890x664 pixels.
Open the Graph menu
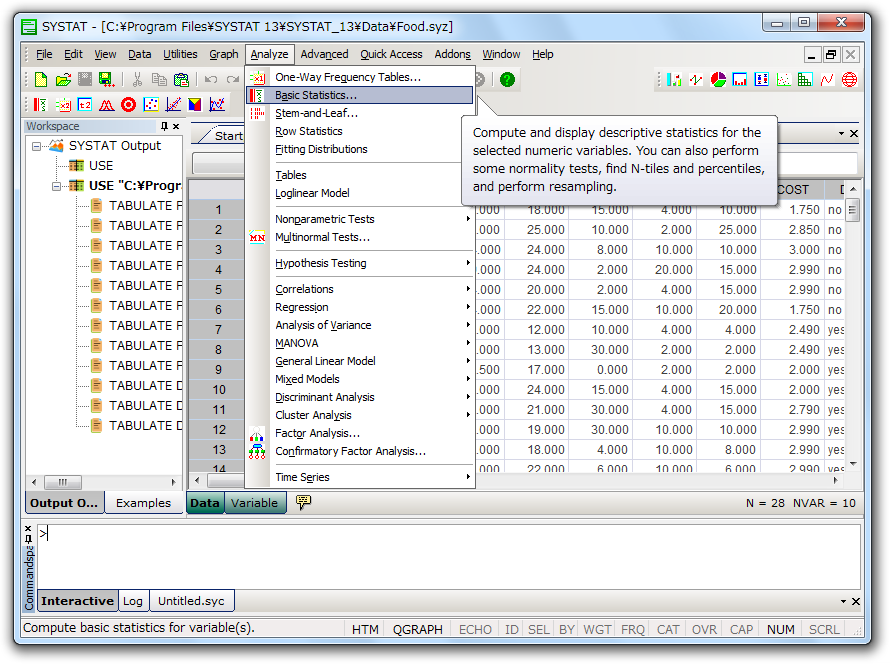tap(224, 54)
